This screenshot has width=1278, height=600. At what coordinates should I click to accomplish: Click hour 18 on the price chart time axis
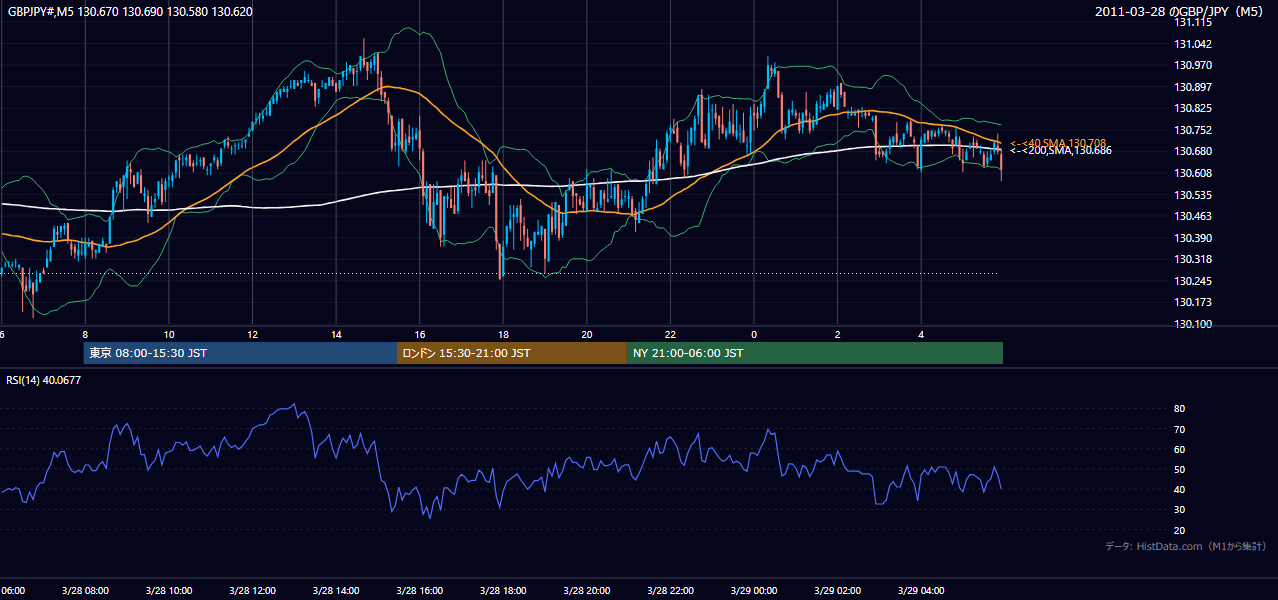(x=503, y=335)
